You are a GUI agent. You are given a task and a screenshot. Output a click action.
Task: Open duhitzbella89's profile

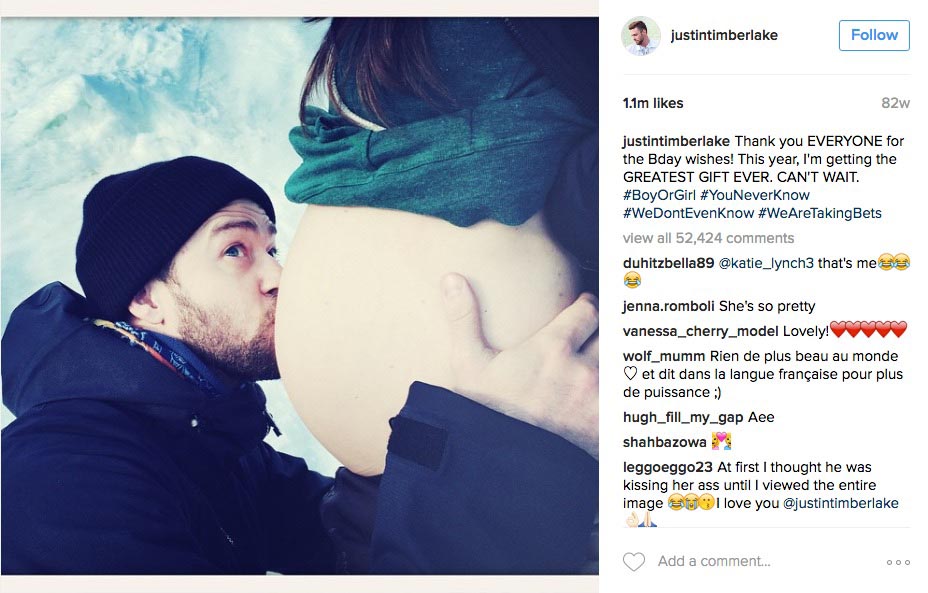click(x=668, y=263)
